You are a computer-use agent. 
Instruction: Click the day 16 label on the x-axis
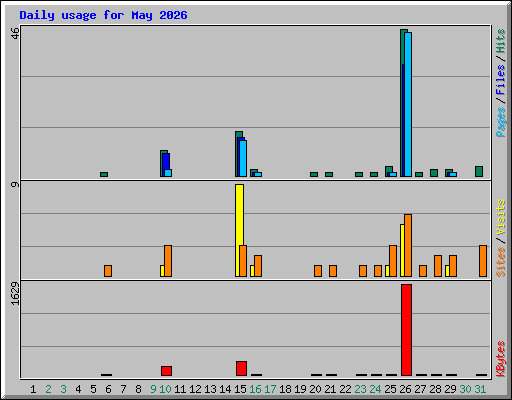tap(255, 389)
